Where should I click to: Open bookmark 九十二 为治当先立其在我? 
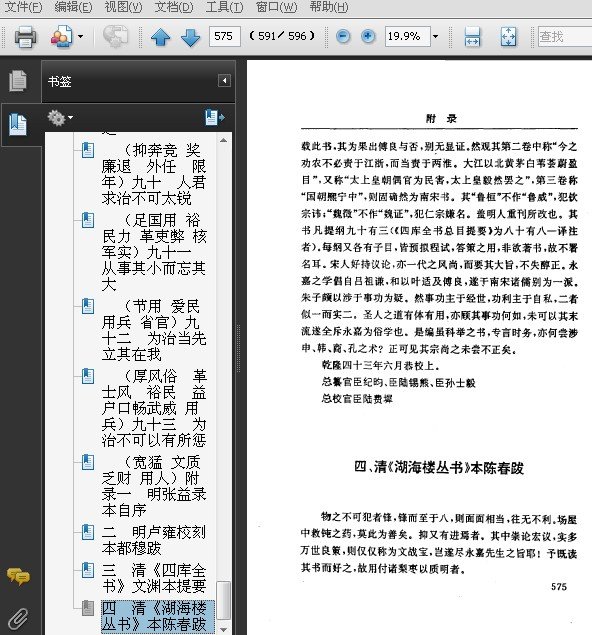coord(154,330)
